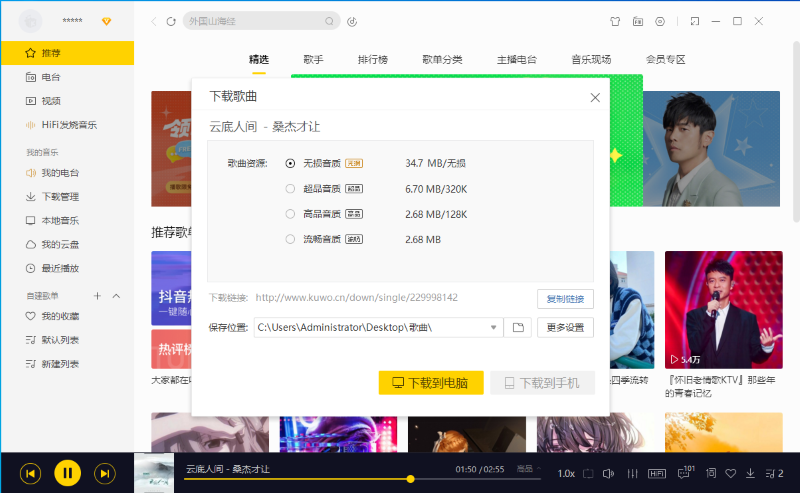Switch to 歌手 tab
The height and width of the screenshot is (493, 800).
[313, 60]
